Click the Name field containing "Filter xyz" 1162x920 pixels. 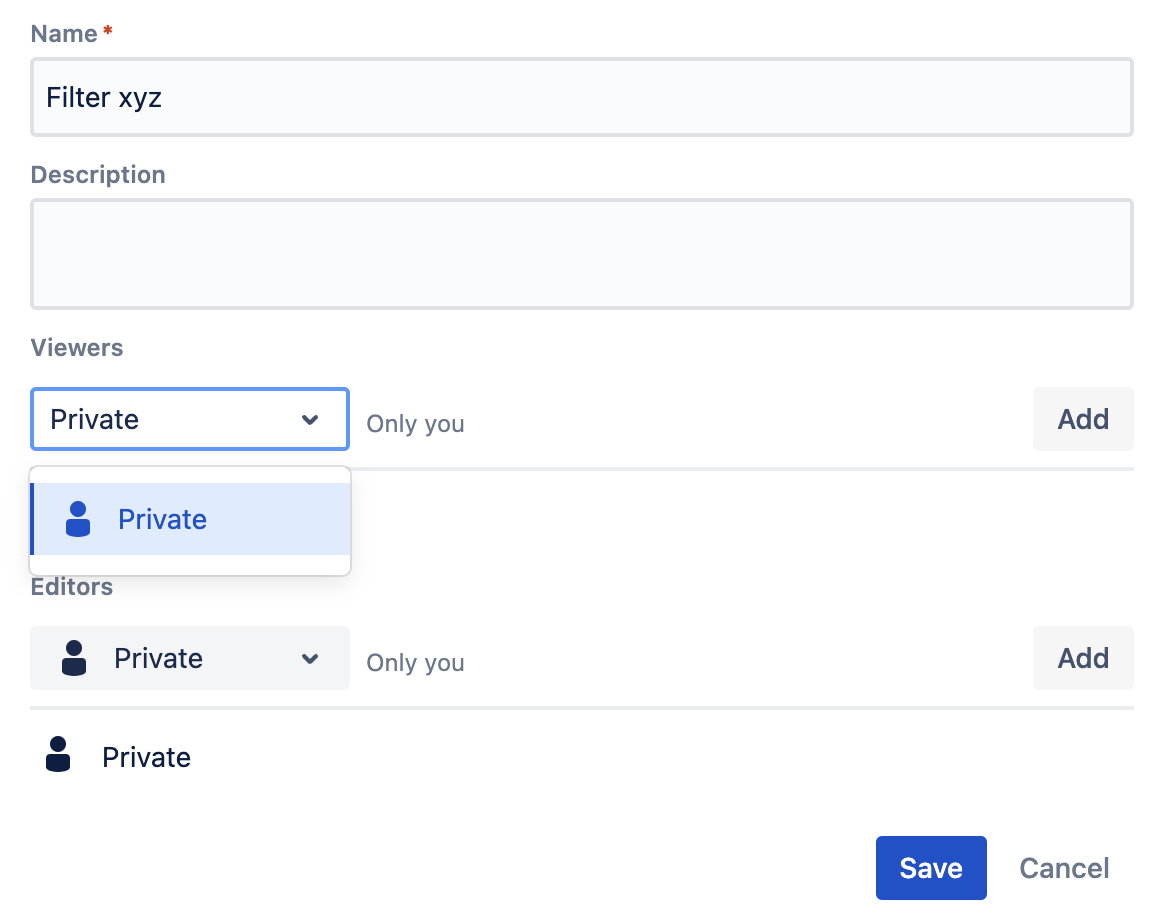click(x=581, y=98)
